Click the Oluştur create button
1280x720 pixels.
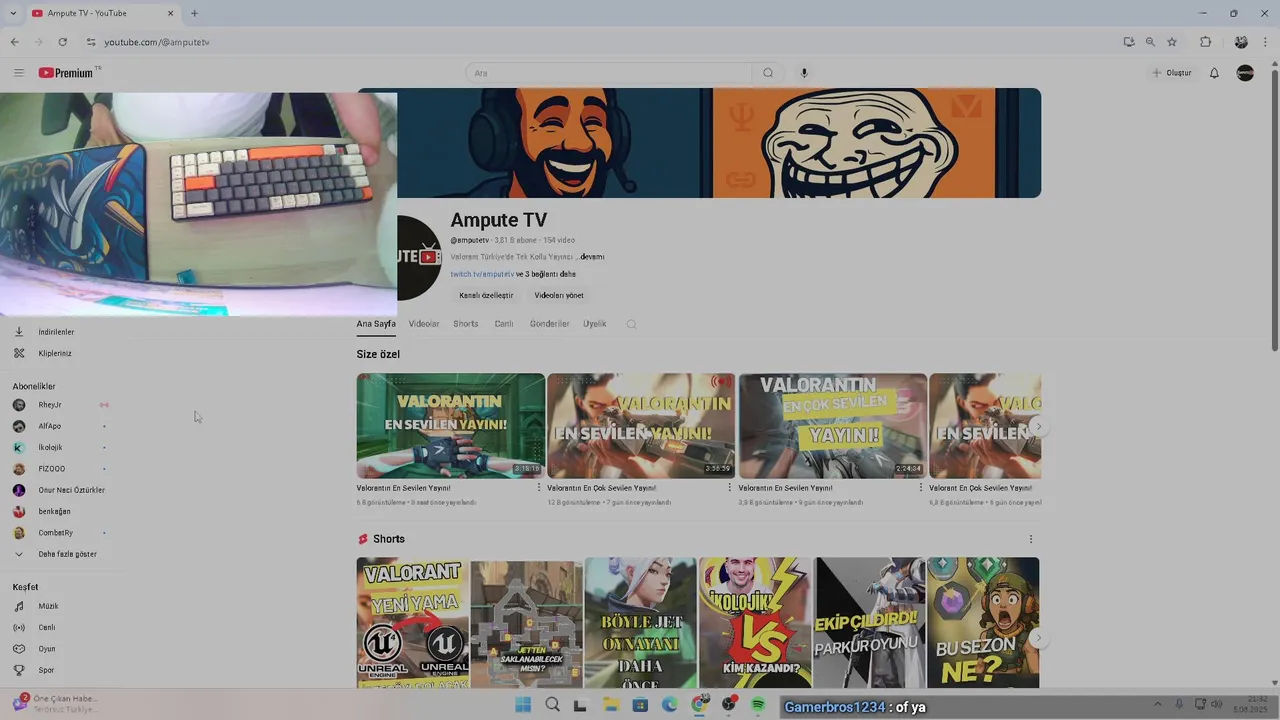coord(1172,73)
